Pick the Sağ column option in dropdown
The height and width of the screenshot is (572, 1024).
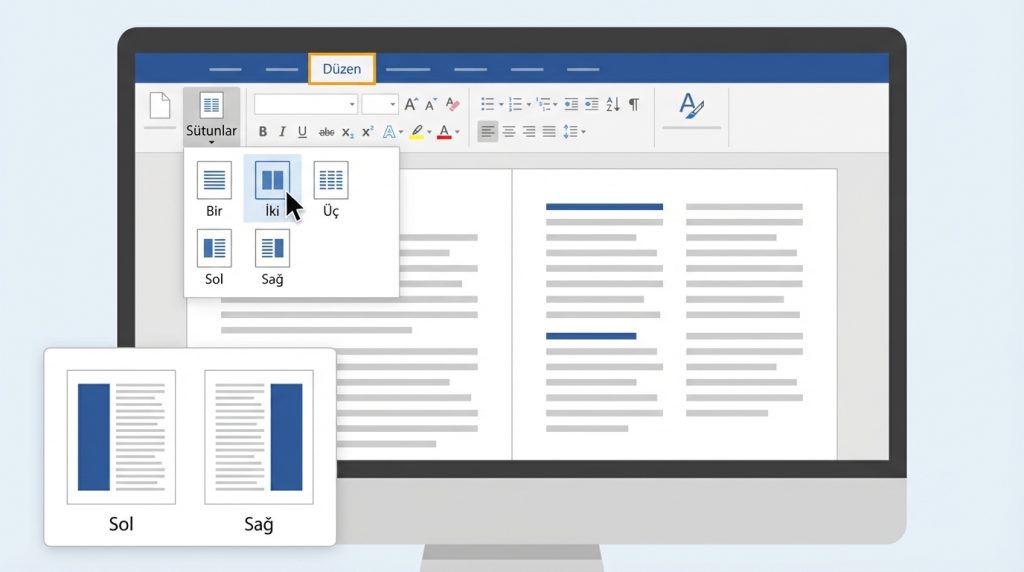tap(272, 256)
